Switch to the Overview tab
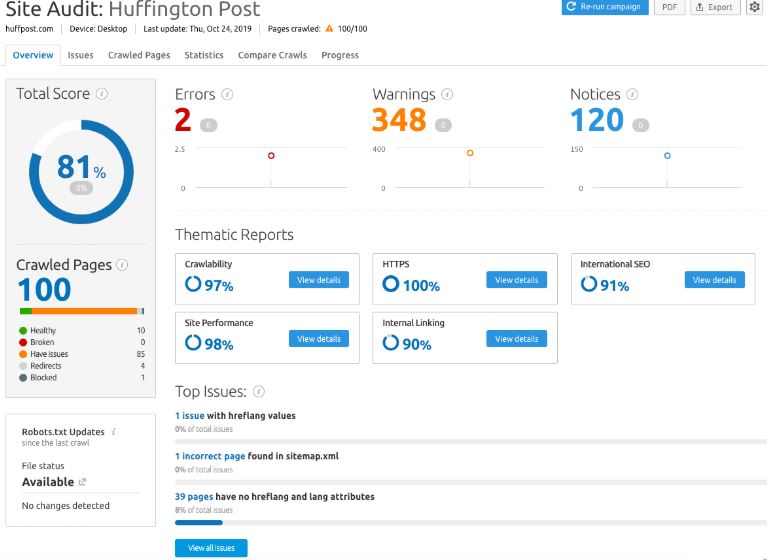Screen dimensions: 767x560 pos(33,55)
